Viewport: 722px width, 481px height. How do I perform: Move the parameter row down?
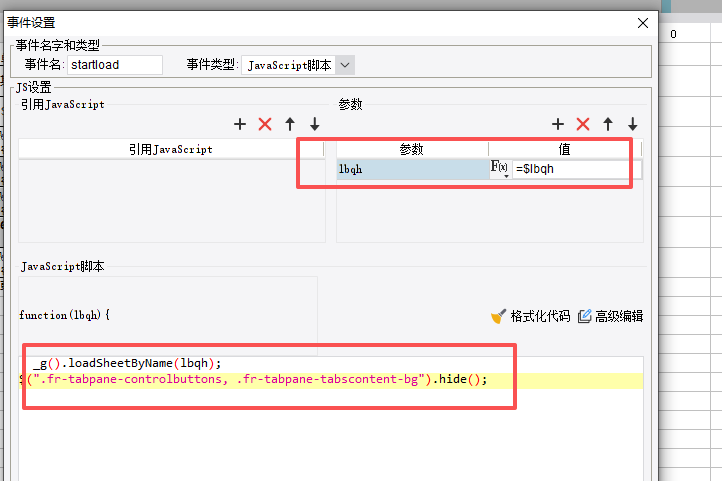[x=633, y=124]
